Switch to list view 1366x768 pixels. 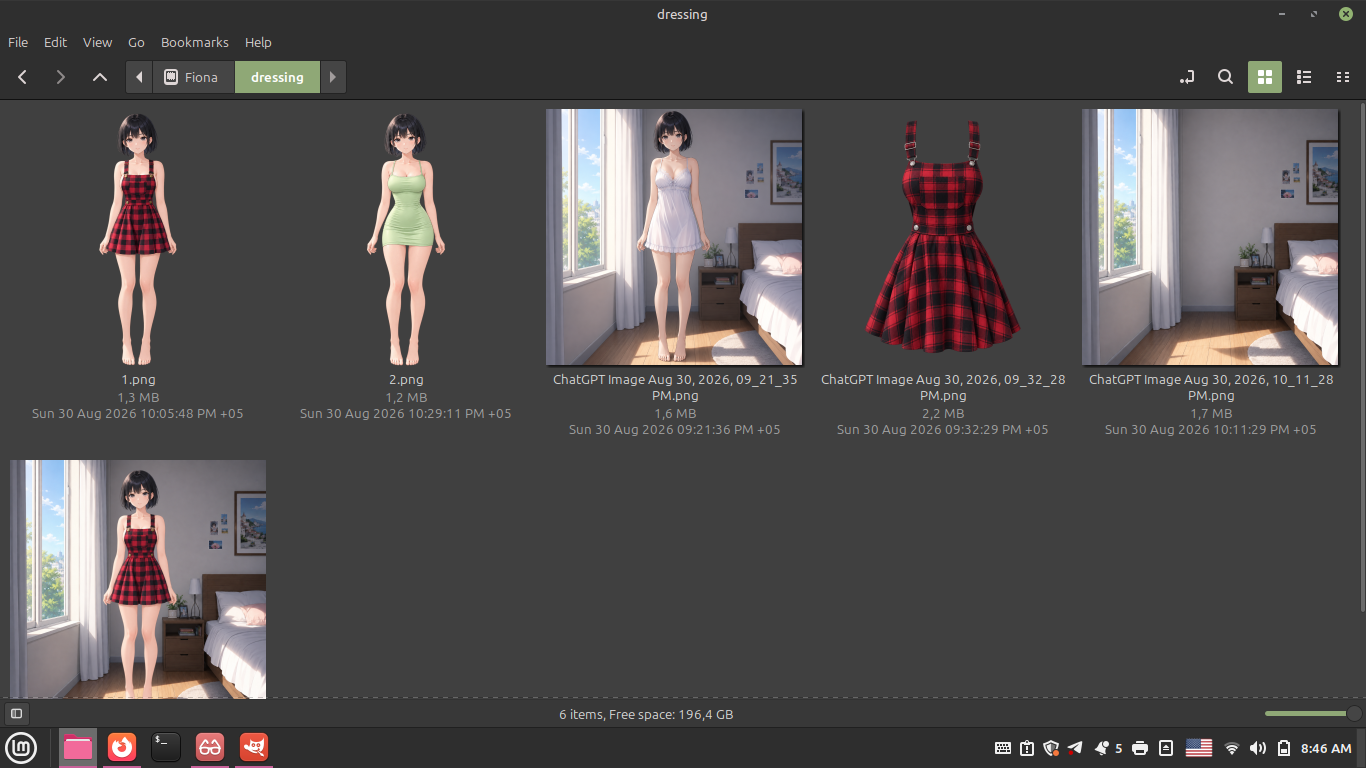coord(1304,77)
